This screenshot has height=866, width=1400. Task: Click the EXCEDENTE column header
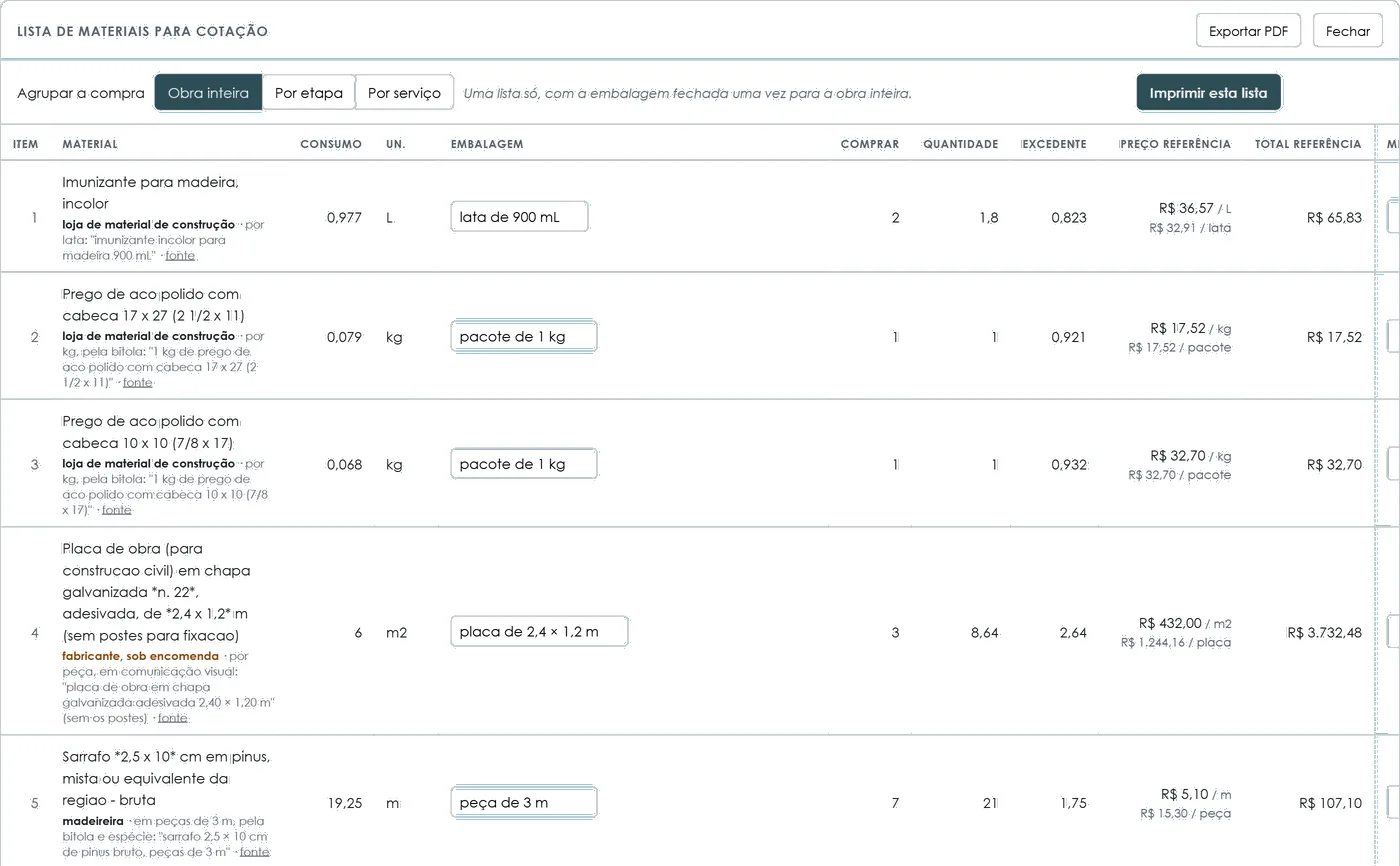[x=1054, y=144]
